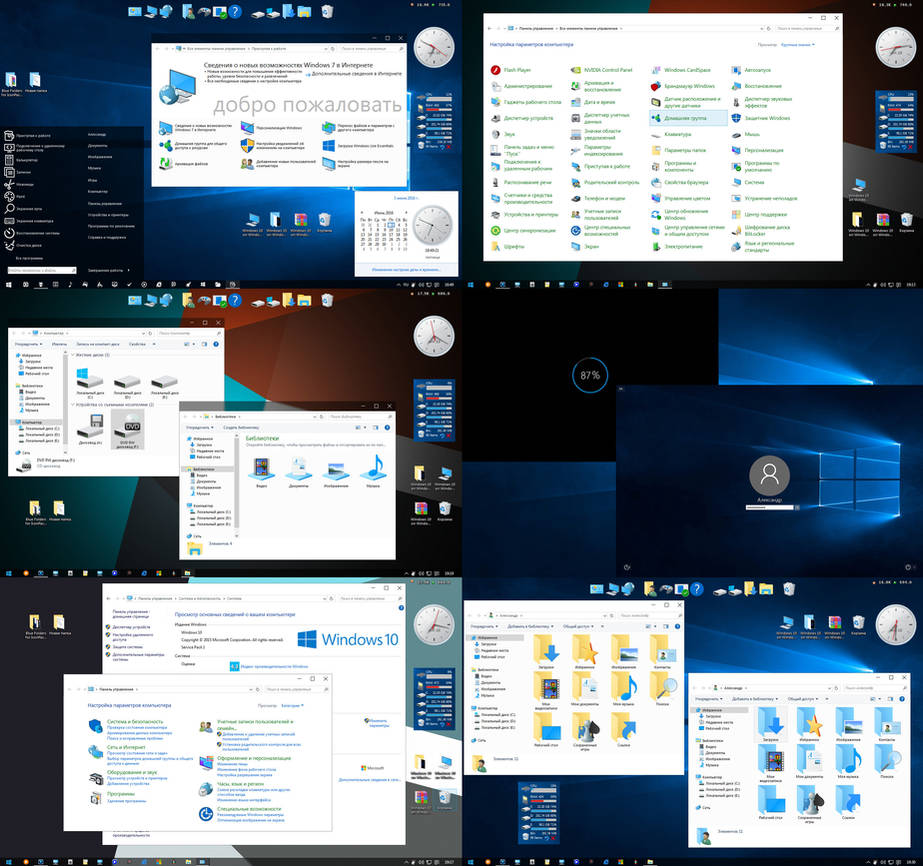
Task: Open the Категория view dropdown in Control Panel
Action: pos(293,703)
